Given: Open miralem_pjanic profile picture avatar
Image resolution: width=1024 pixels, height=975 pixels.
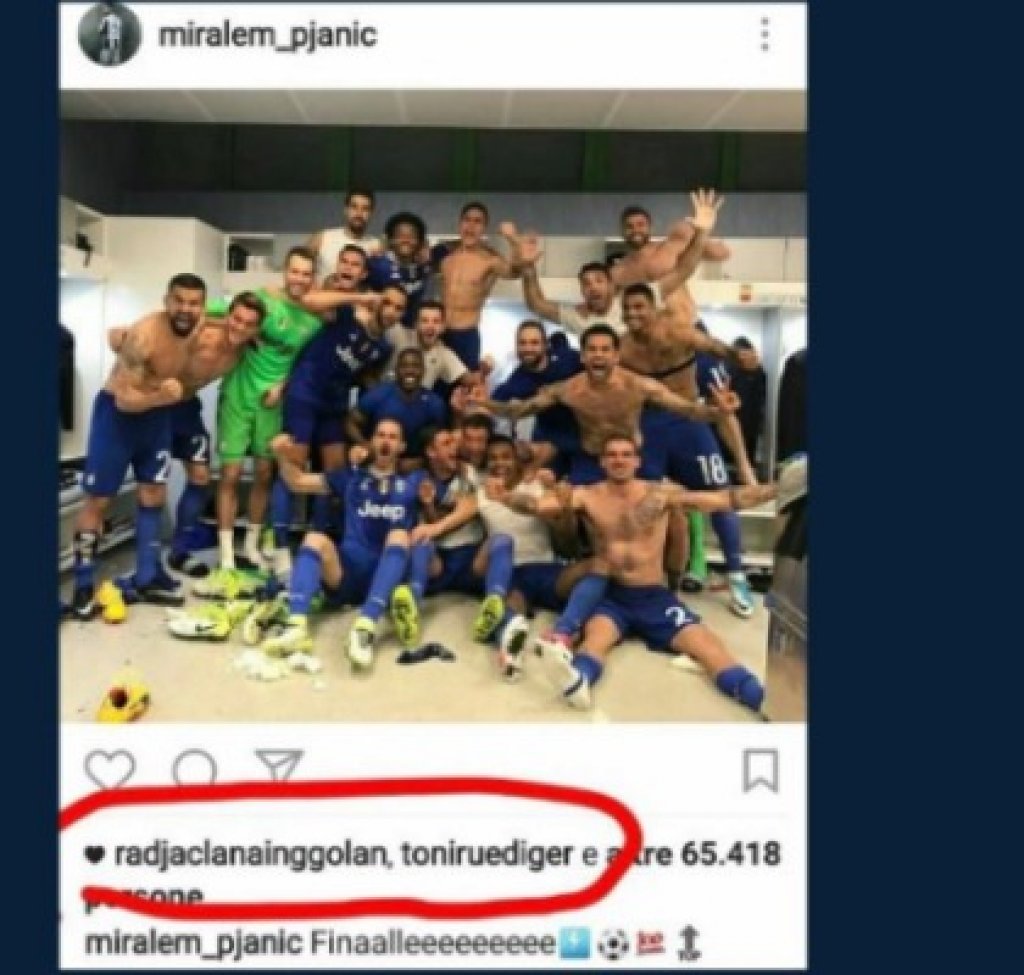Looking at the screenshot, I should [109, 35].
